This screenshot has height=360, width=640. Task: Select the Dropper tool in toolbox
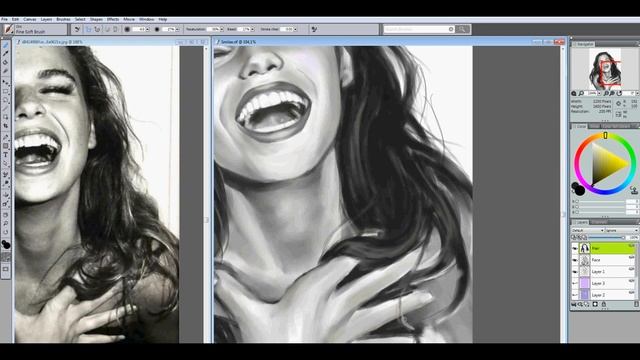(x=6, y=53)
